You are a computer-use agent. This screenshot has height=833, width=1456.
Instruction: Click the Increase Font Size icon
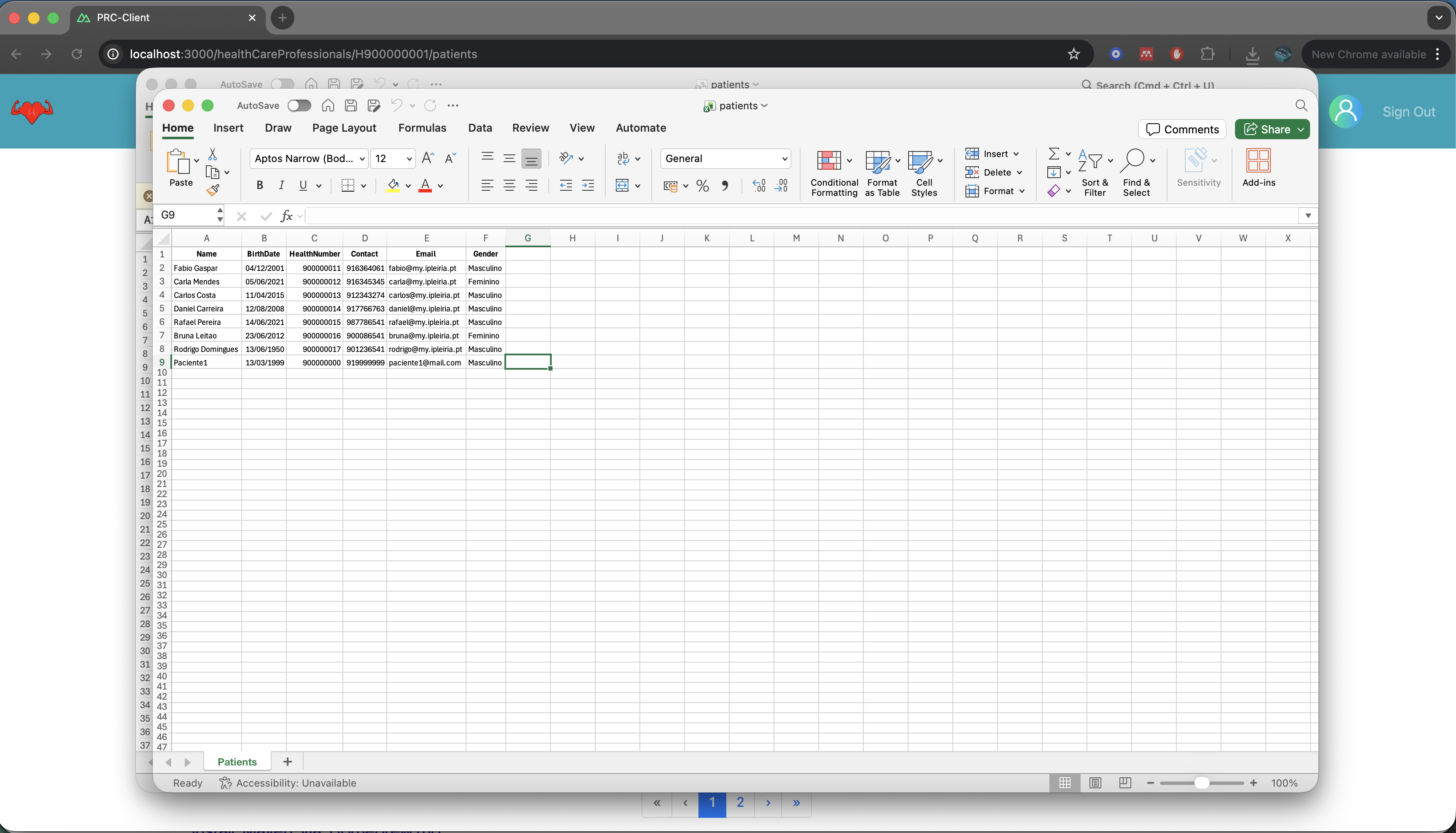click(428, 159)
